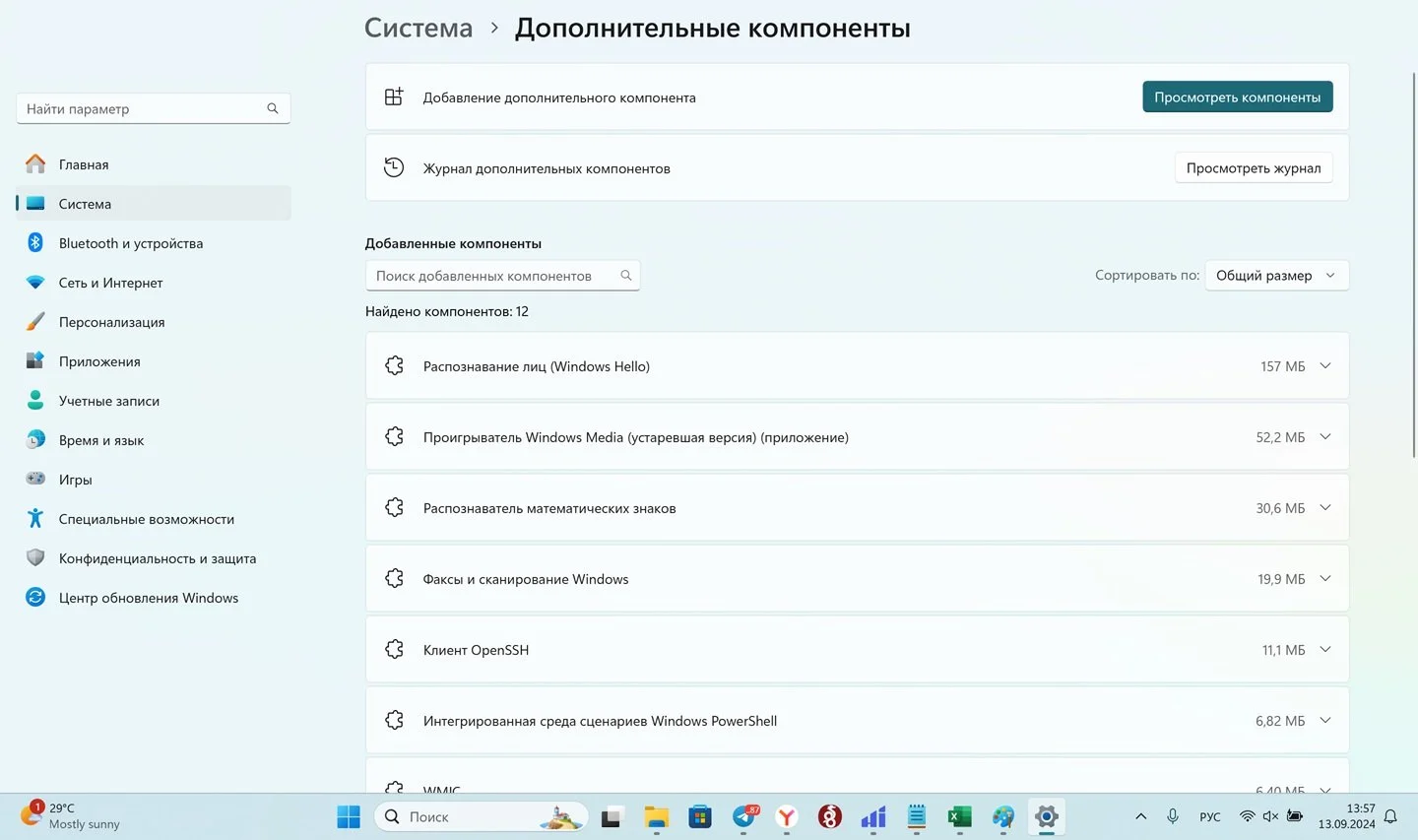Screen dimensions: 1418x840
Task: Launch Microsoft Store from taskbar
Action: click(700, 816)
